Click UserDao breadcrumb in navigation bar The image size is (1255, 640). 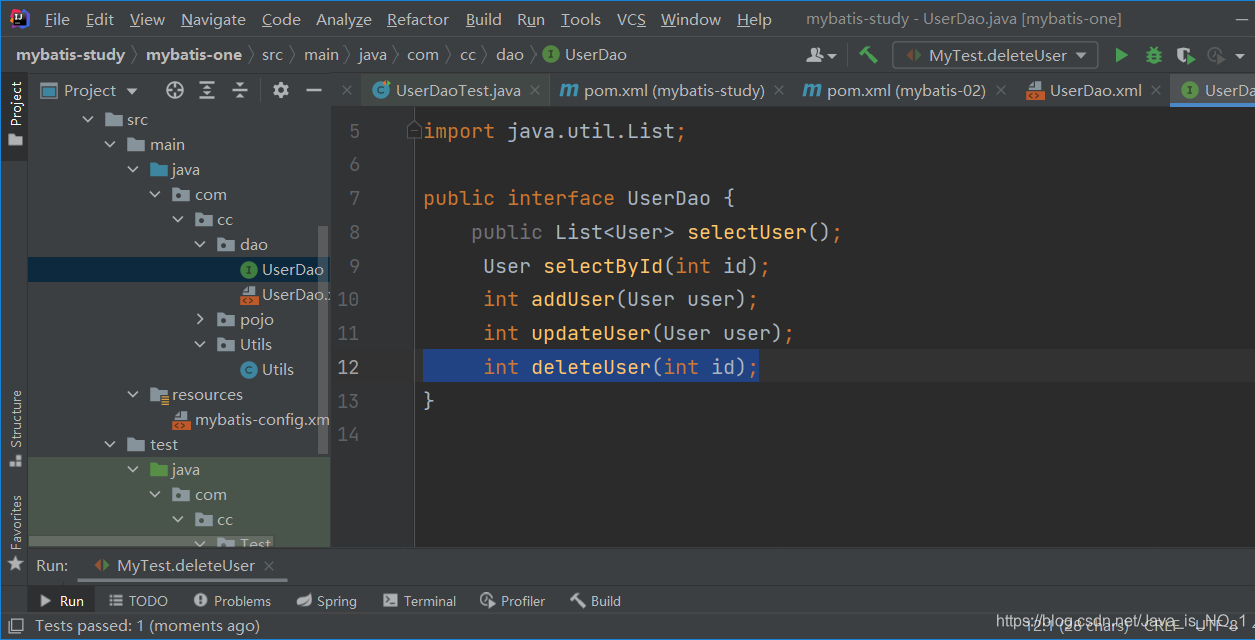click(x=585, y=55)
